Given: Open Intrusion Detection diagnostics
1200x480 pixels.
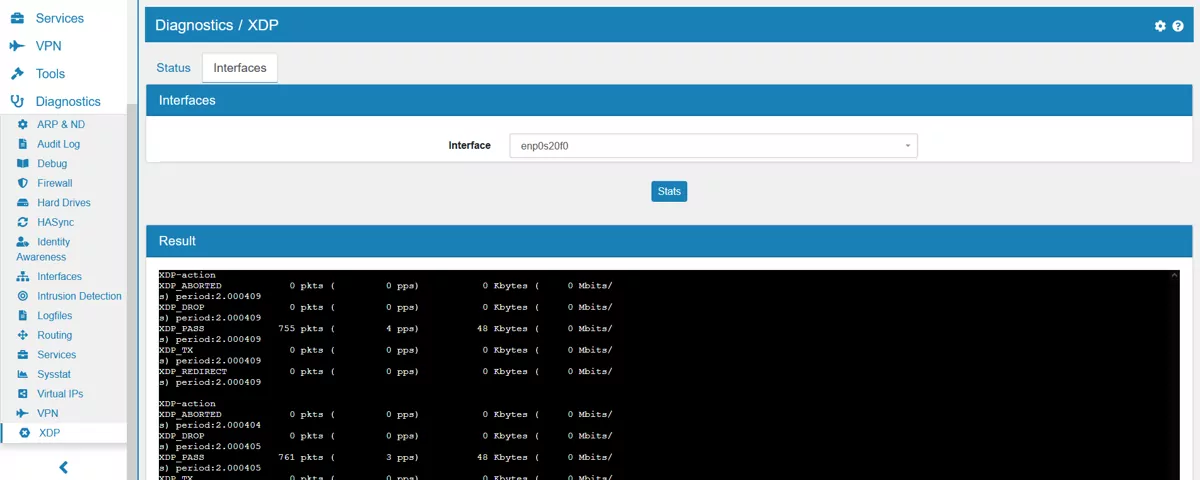Looking at the screenshot, I should coord(79,296).
